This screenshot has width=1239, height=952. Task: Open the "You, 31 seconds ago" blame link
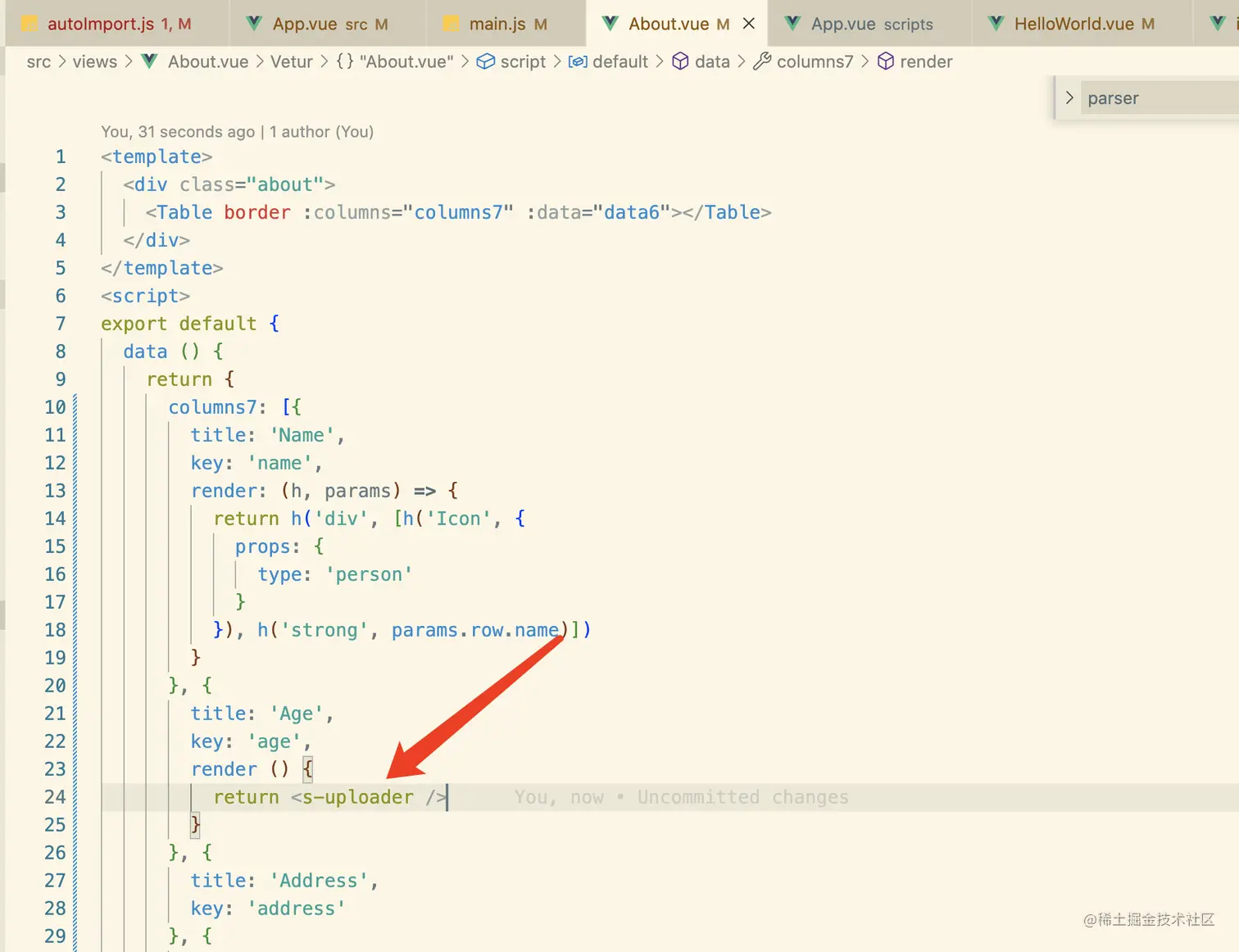[x=178, y=132]
